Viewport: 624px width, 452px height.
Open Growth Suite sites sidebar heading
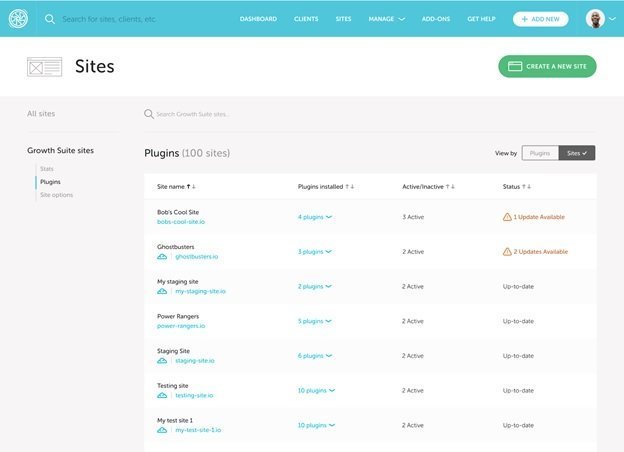pyautogui.click(x=60, y=150)
